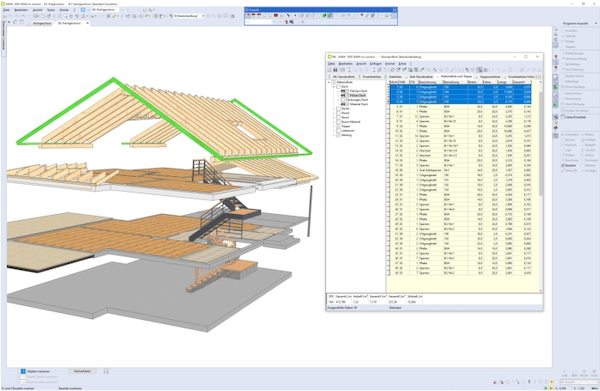Open Bearbeiten menu in main window
This screenshot has width=600, height=391.
click(21, 10)
